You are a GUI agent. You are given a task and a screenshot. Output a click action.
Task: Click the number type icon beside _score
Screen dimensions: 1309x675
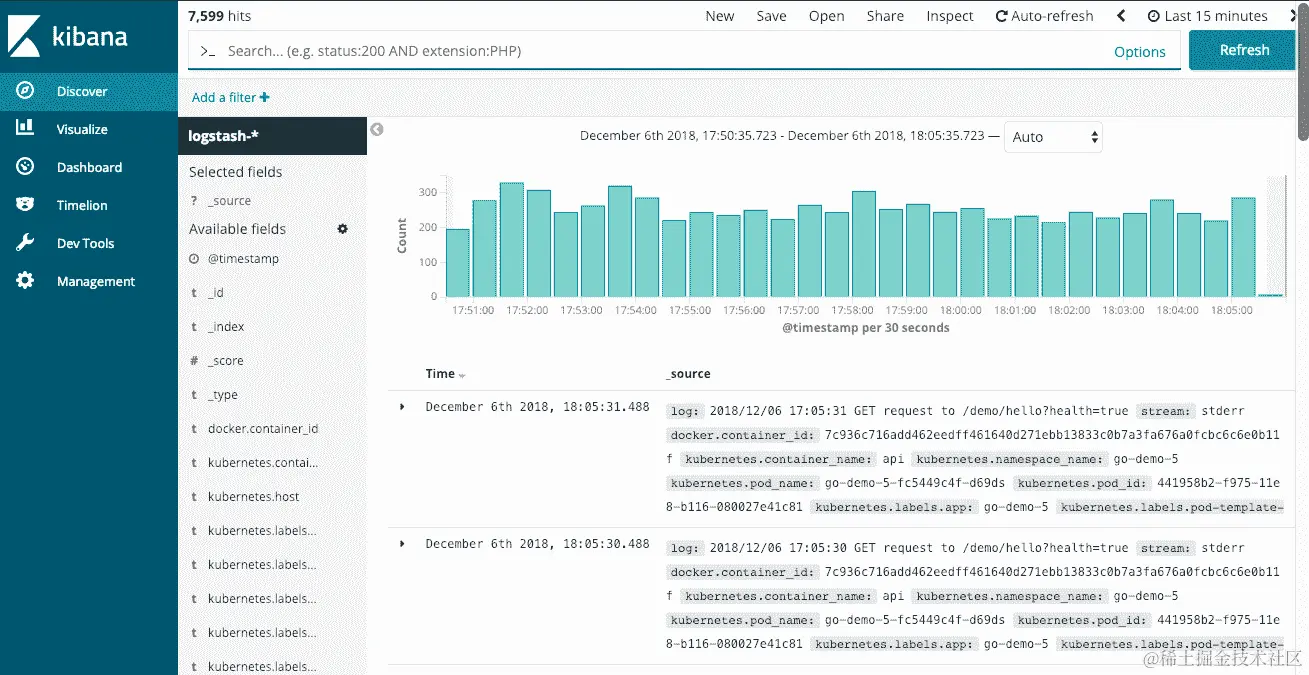194,361
